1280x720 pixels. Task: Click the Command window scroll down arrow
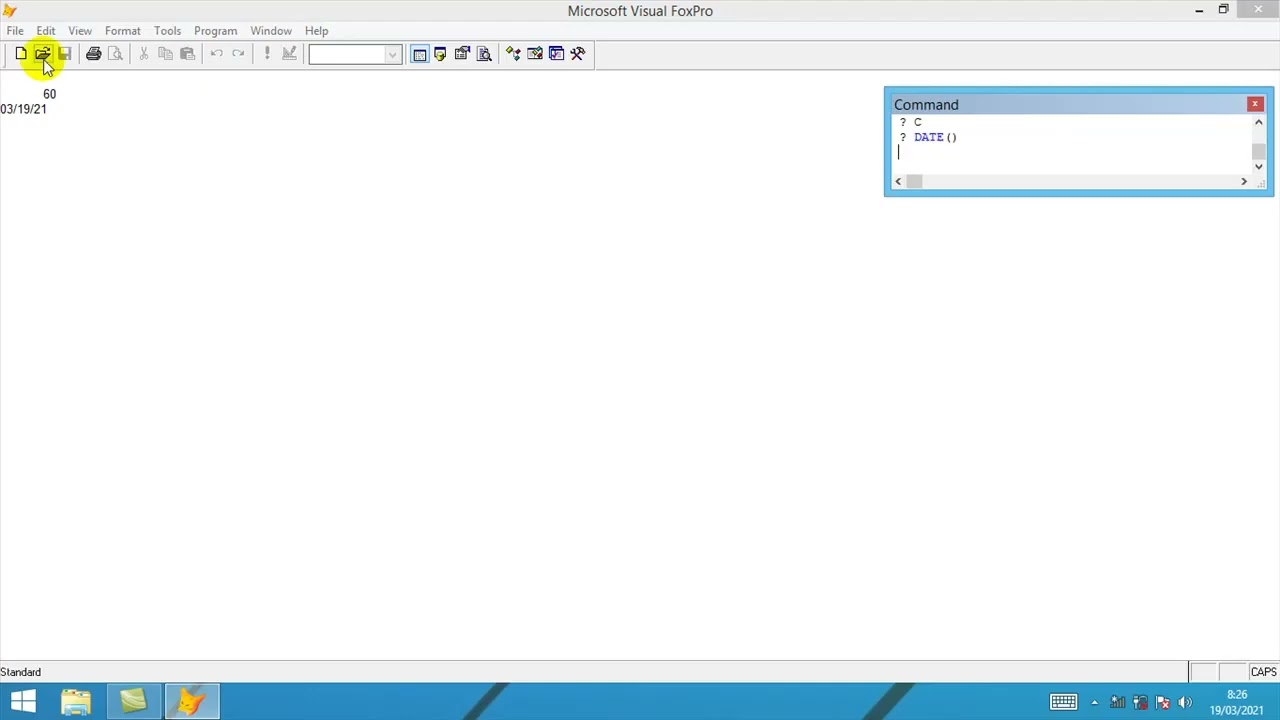[x=1259, y=167]
